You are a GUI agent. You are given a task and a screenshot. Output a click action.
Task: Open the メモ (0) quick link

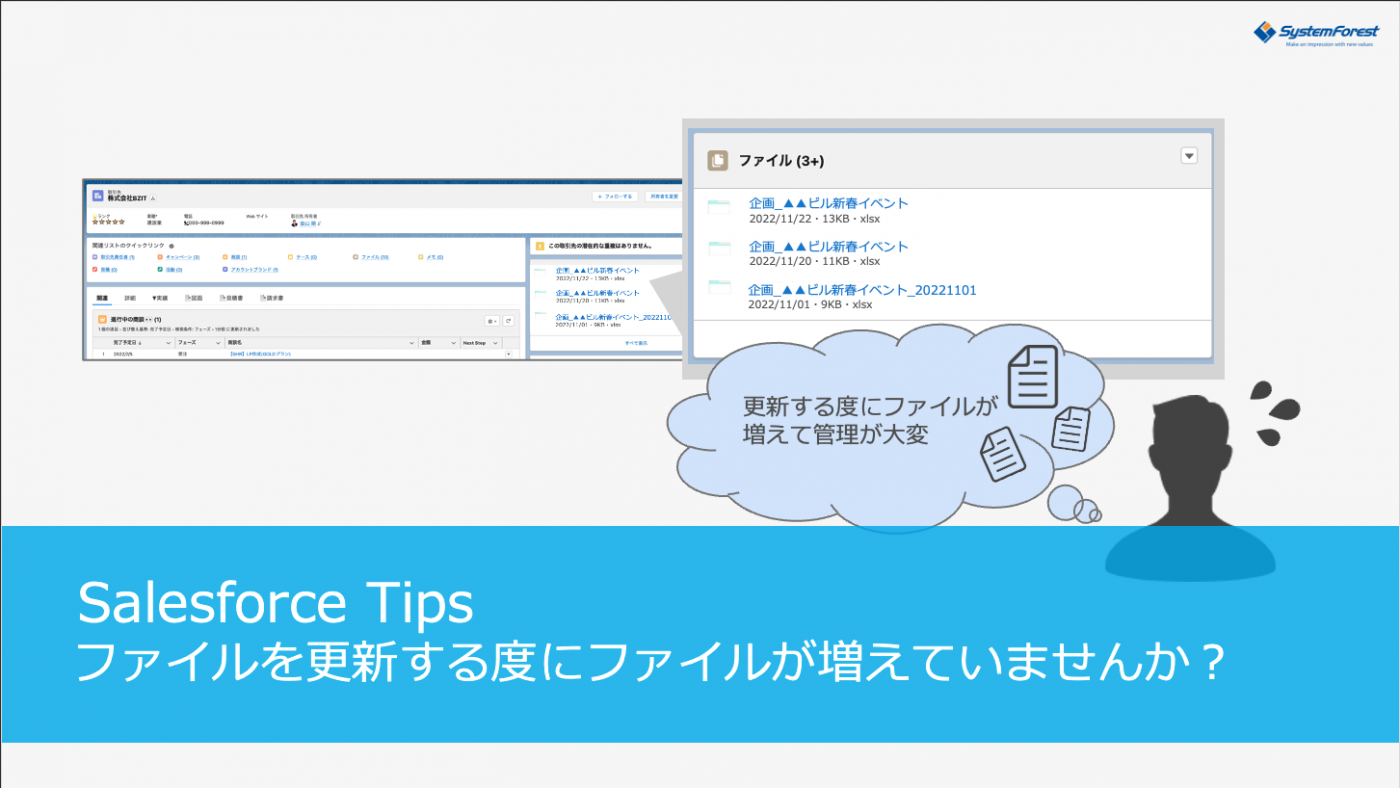(x=435, y=257)
